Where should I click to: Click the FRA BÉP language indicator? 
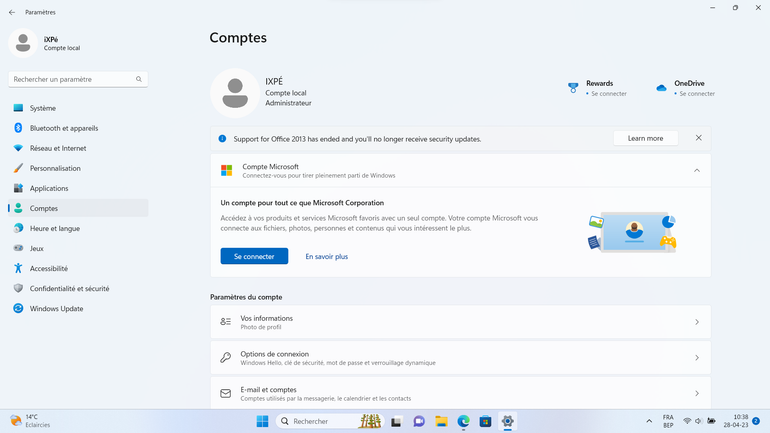(x=668, y=421)
